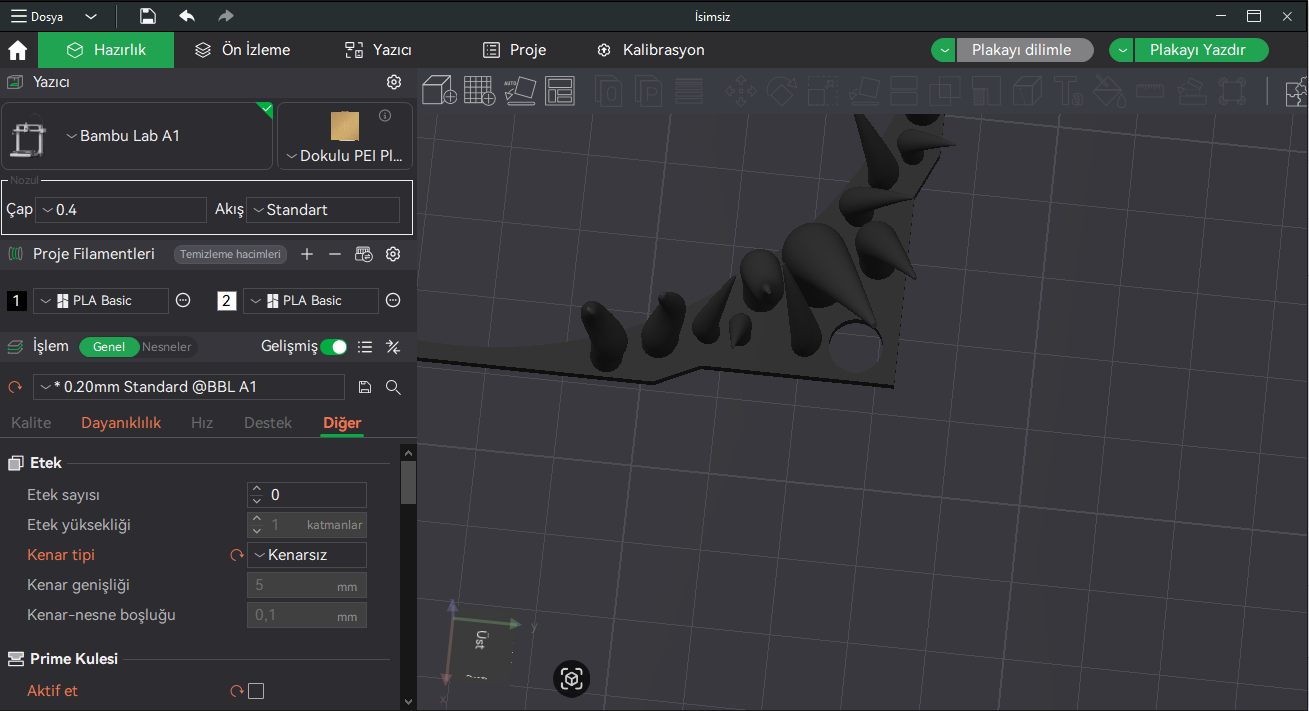The height and width of the screenshot is (711, 1309).
Task: Enable the Prime Kulesi 'Aktif et' checkbox
Action: [256, 691]
